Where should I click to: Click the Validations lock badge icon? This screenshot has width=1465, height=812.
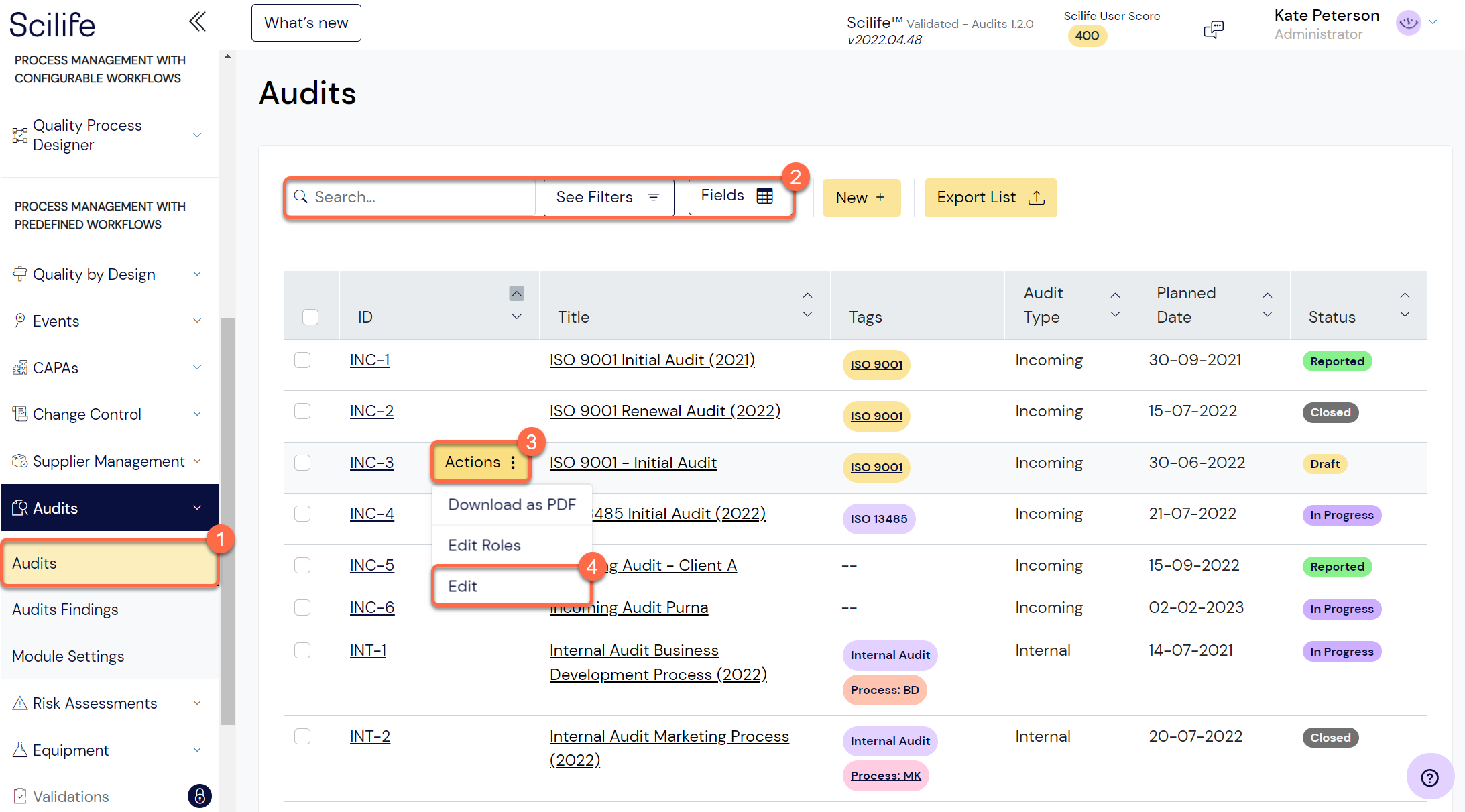(199, 796)
